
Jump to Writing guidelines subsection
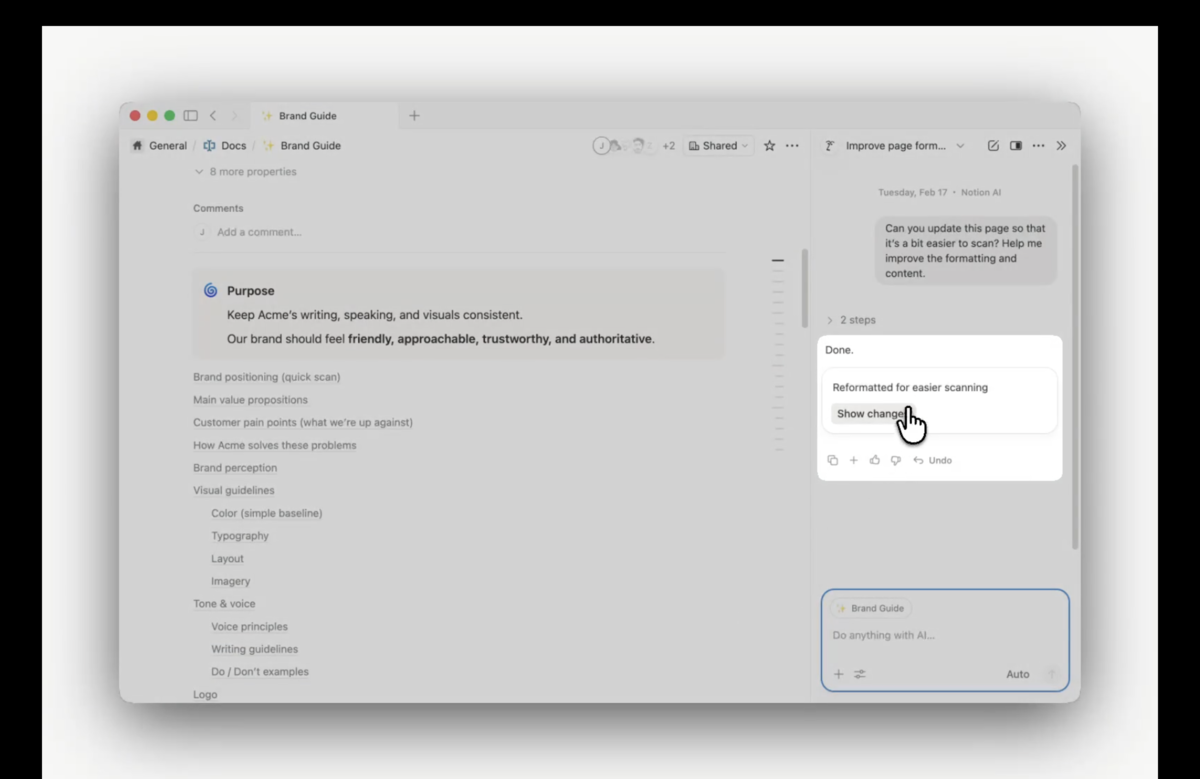(254, 649)
